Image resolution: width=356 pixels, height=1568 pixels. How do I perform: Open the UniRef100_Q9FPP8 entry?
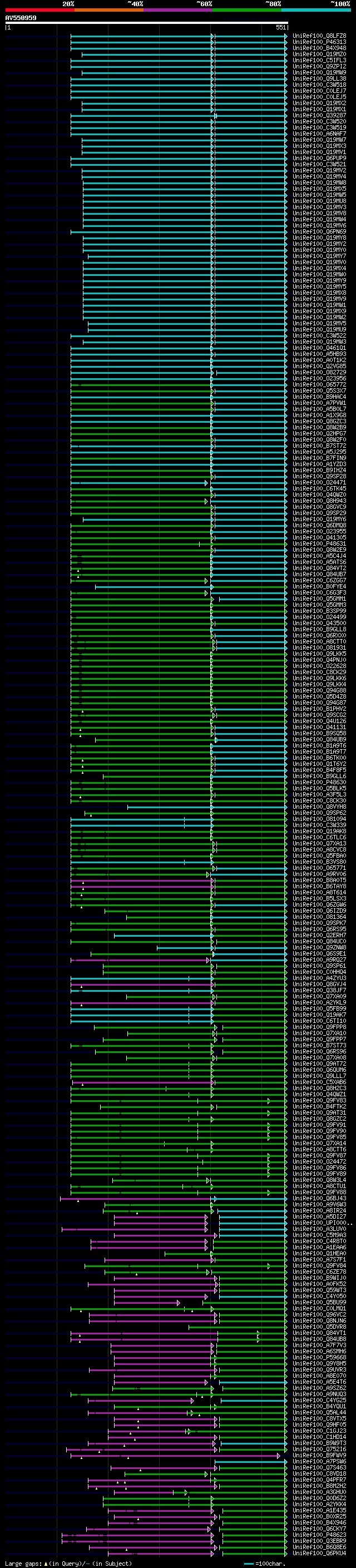tap(319, 1027)
